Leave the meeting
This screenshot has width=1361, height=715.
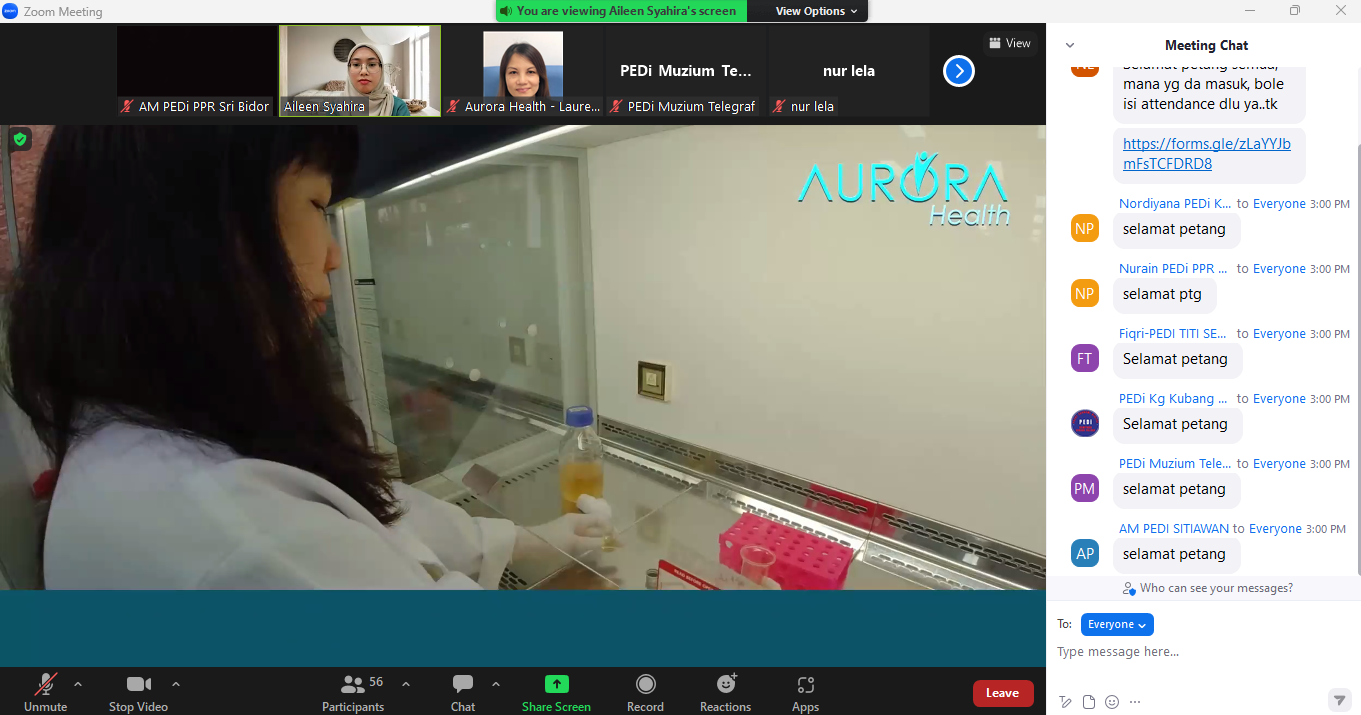point(1002,693)
